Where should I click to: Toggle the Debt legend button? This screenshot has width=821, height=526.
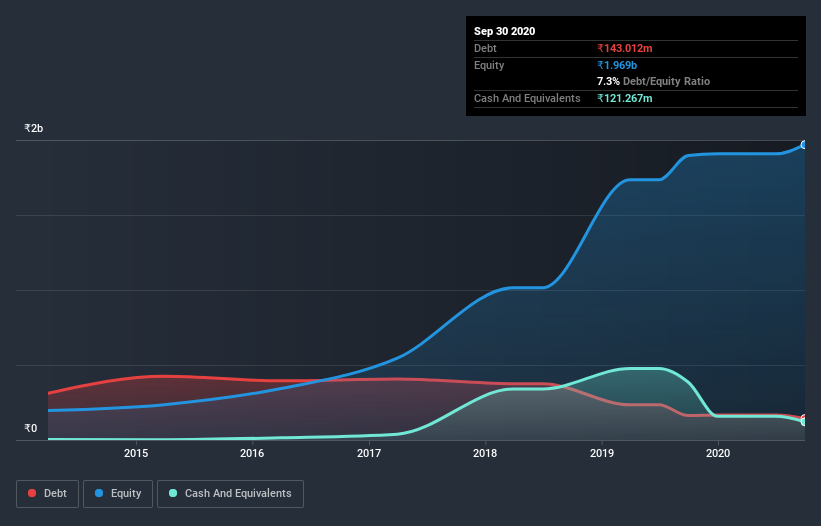[47, 494]
